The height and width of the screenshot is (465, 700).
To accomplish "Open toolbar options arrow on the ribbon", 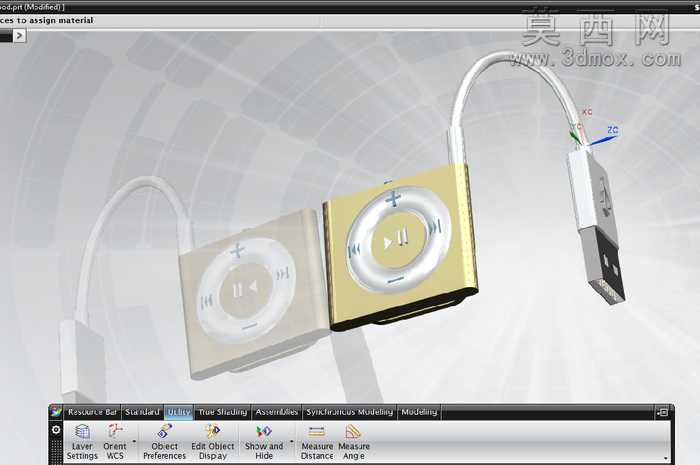I will tap(665, 458).
